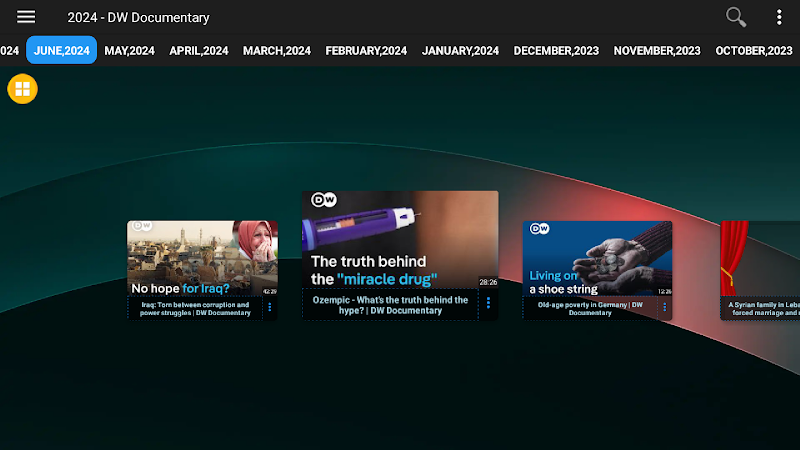This screenshot has width=800, height=450.
Task: Open options for the Iraq documentary card
Action: tap(270, 308)
